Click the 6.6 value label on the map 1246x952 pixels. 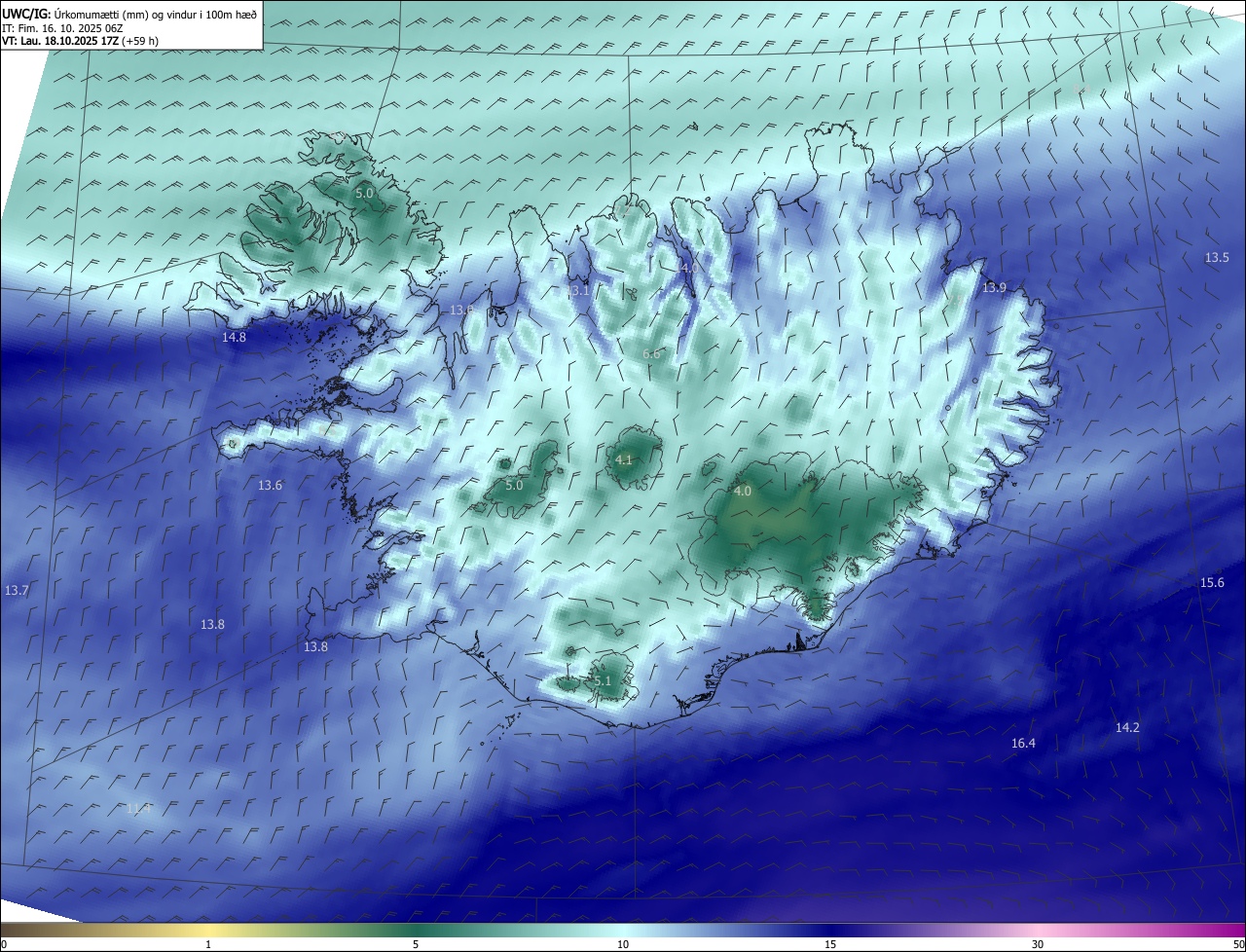[x=651, y=353]
